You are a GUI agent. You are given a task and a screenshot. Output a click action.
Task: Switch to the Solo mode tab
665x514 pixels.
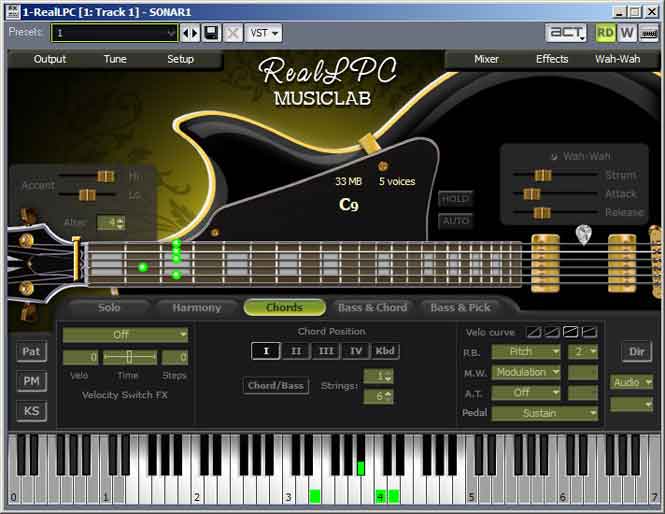109,307
